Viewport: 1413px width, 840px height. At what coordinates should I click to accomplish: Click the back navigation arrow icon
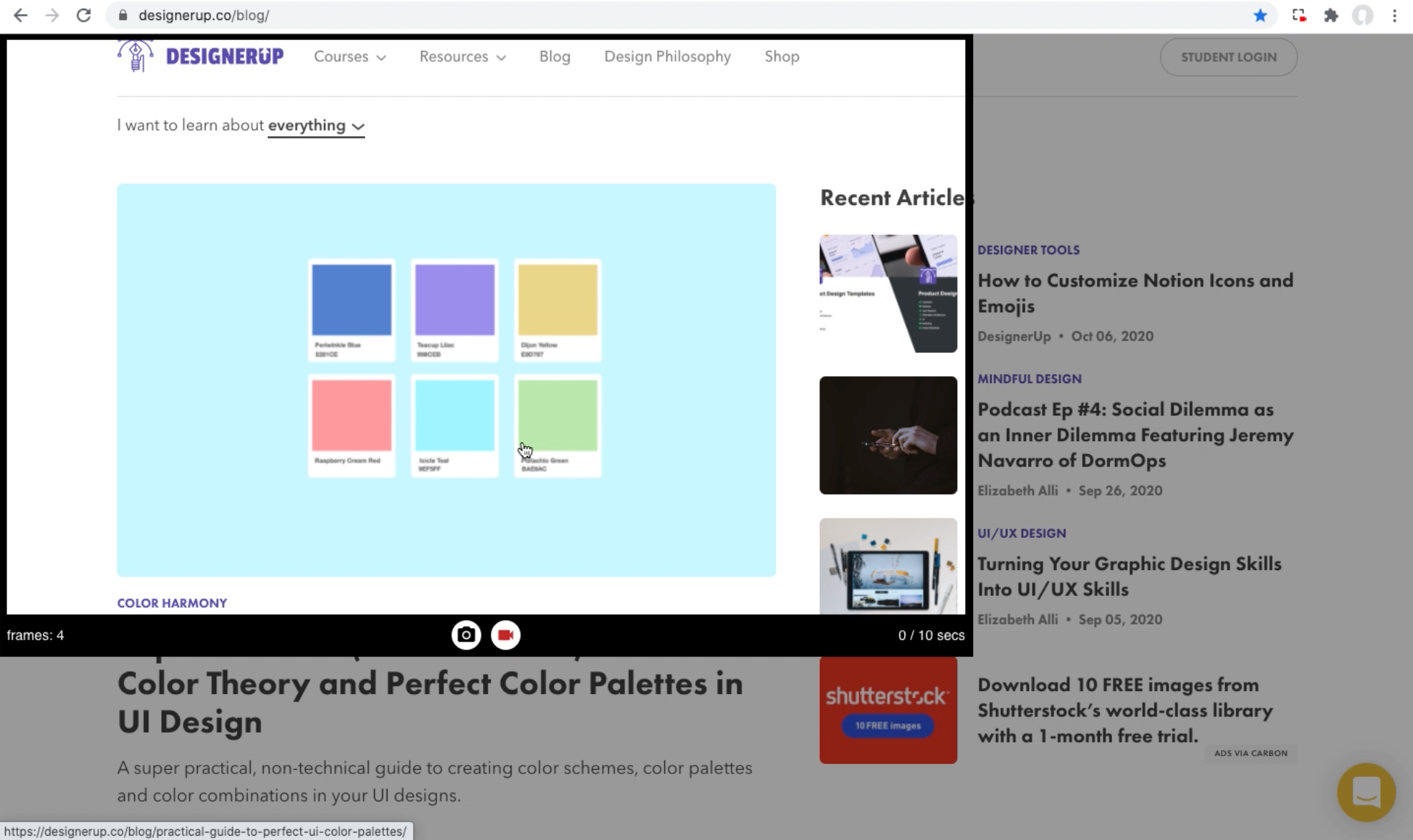(20, 15)
